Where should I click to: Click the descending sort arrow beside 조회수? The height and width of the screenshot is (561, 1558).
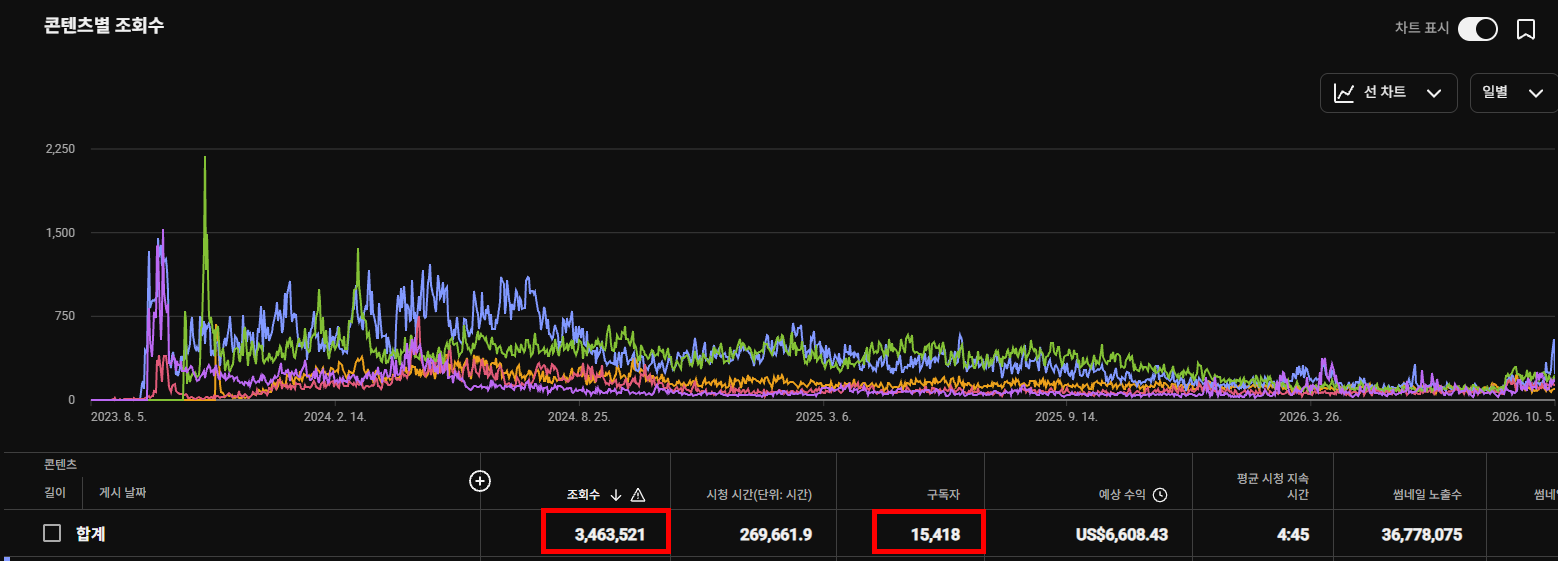(616, 494)
